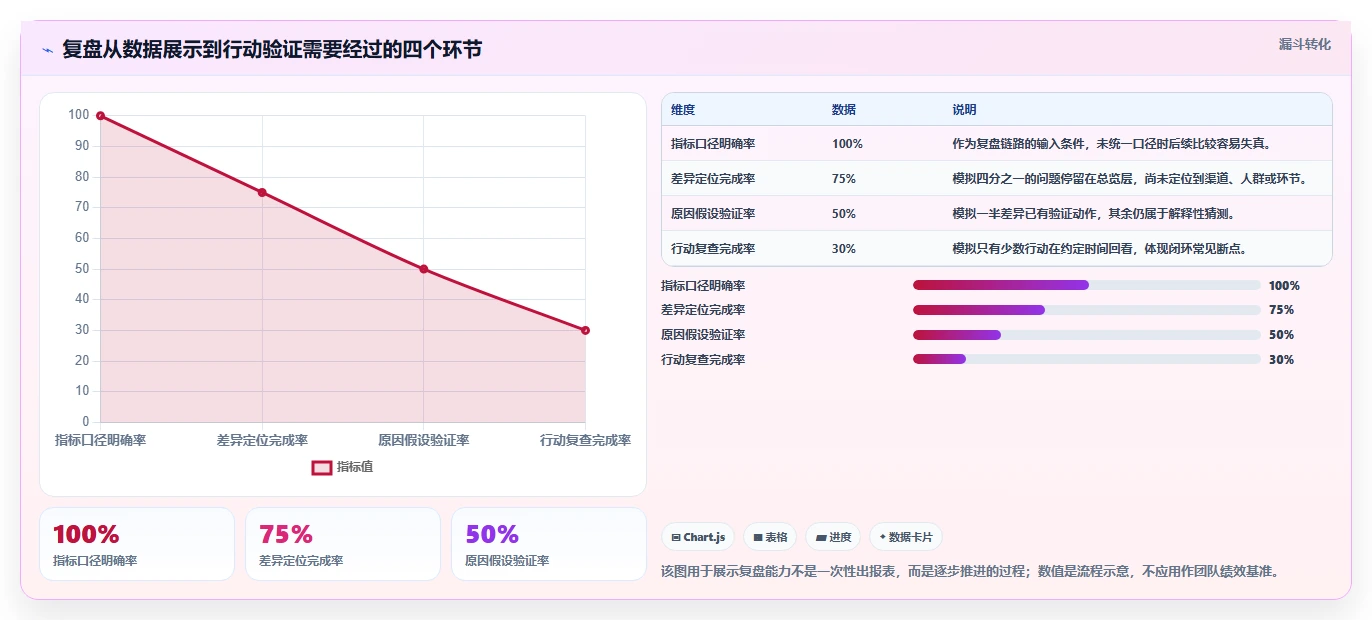Click the 表格 tag chip

coord(770,537)
